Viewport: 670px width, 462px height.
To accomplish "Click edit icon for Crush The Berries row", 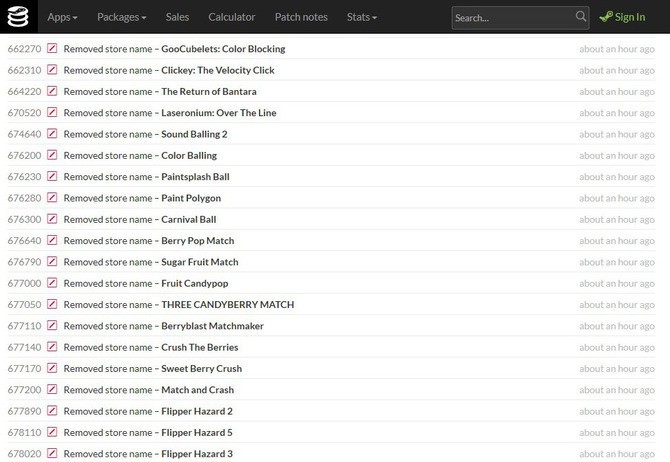I will [52, 347].
